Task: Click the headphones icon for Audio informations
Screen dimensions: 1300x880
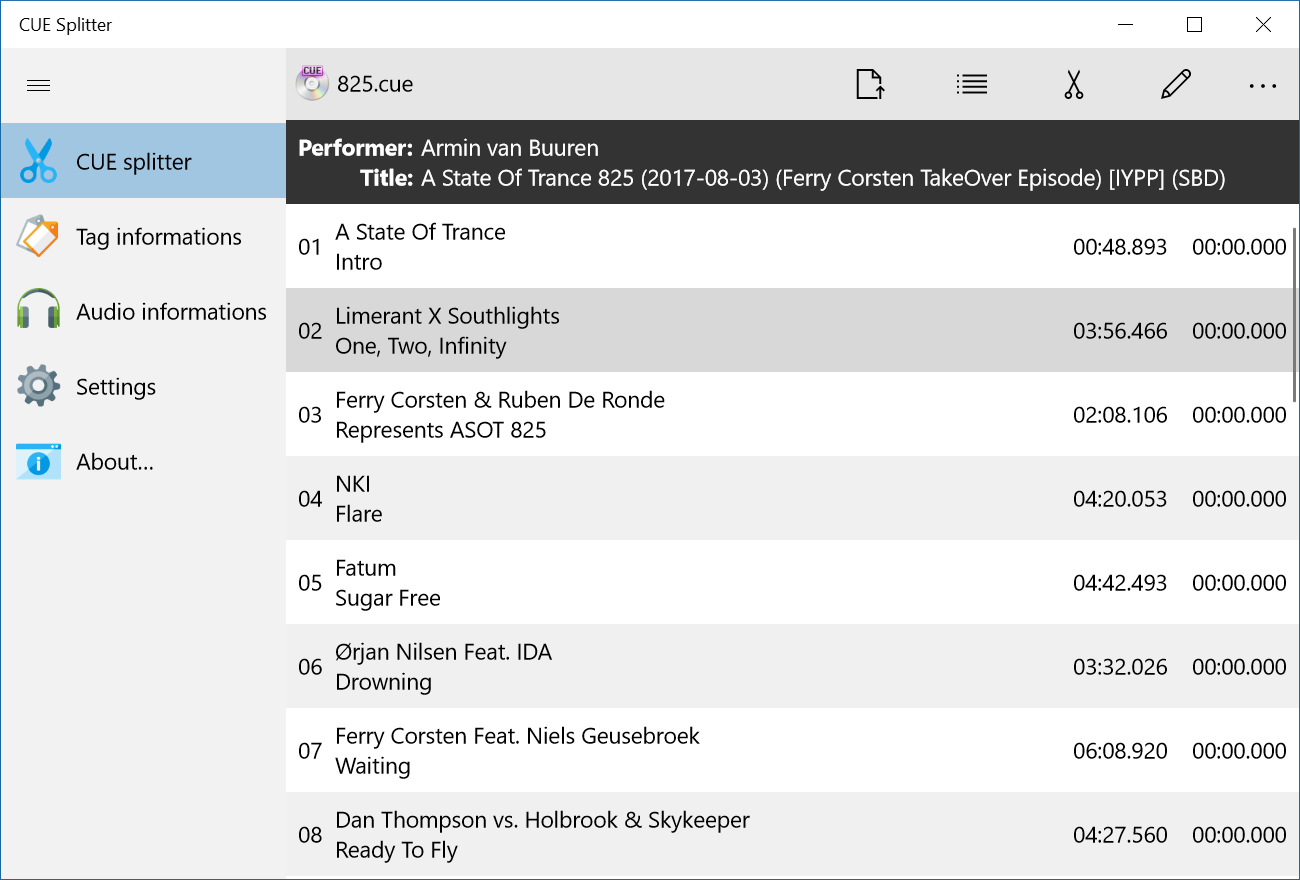Action: point(38,311)
